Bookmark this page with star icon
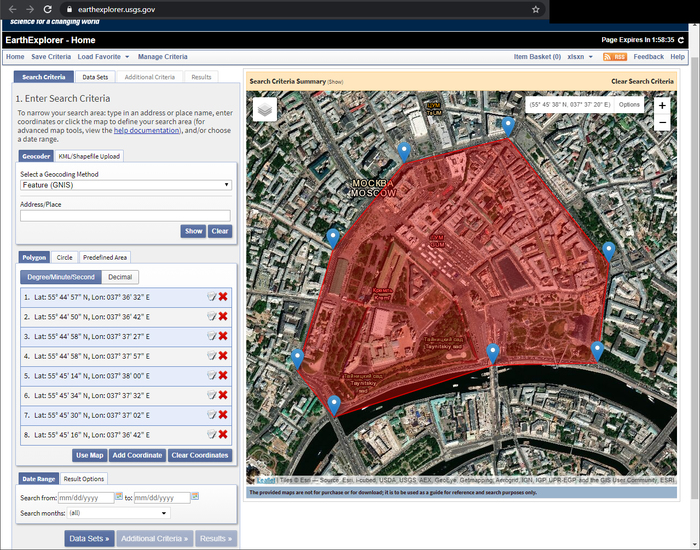The width and height of the screenshot is (700, 550). point(536,9)
